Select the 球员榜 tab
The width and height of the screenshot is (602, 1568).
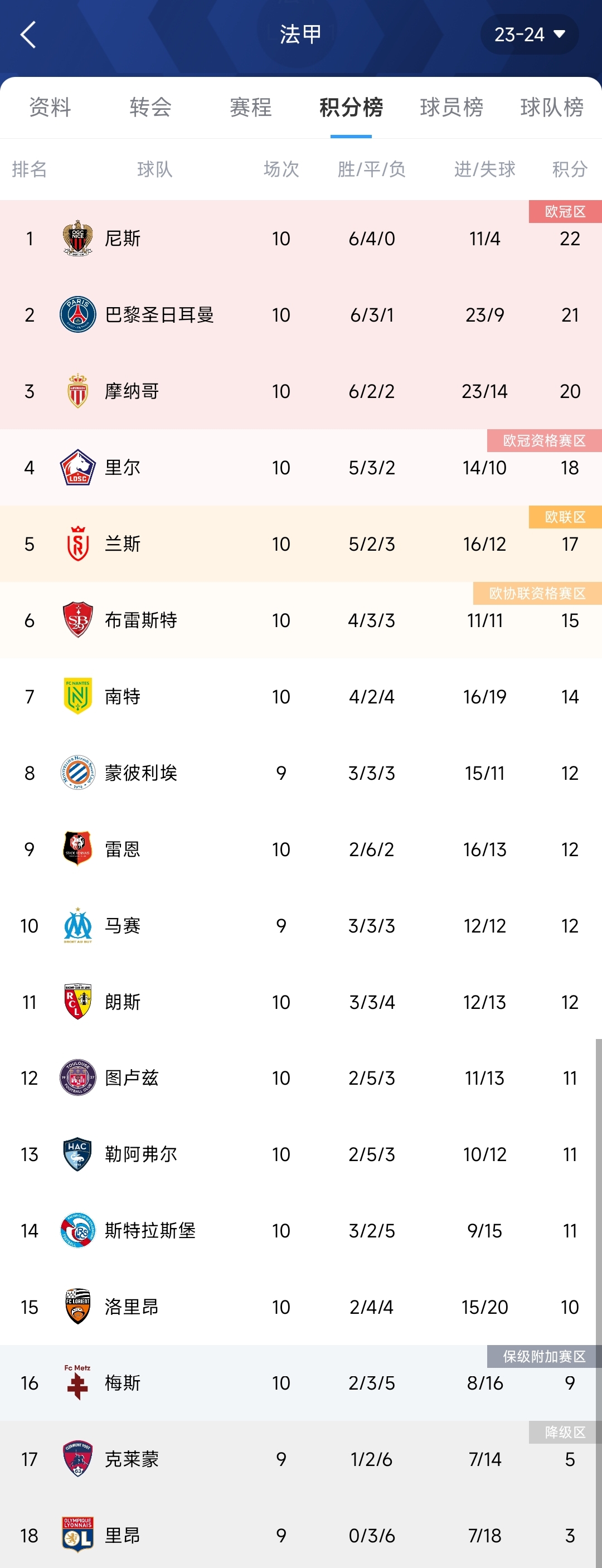[452, 107]
